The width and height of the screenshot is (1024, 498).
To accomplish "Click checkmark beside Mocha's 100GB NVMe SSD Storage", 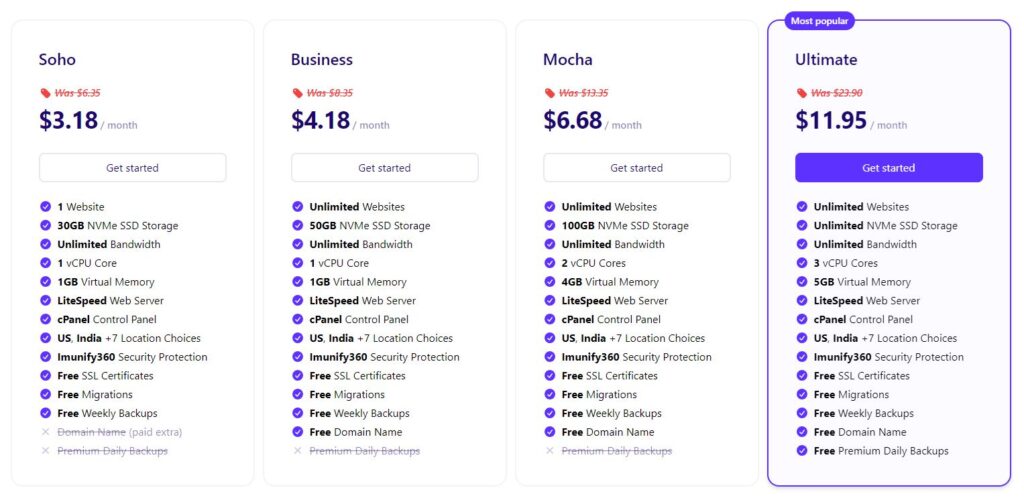I will pyautogui.click(x=549, y=226).
